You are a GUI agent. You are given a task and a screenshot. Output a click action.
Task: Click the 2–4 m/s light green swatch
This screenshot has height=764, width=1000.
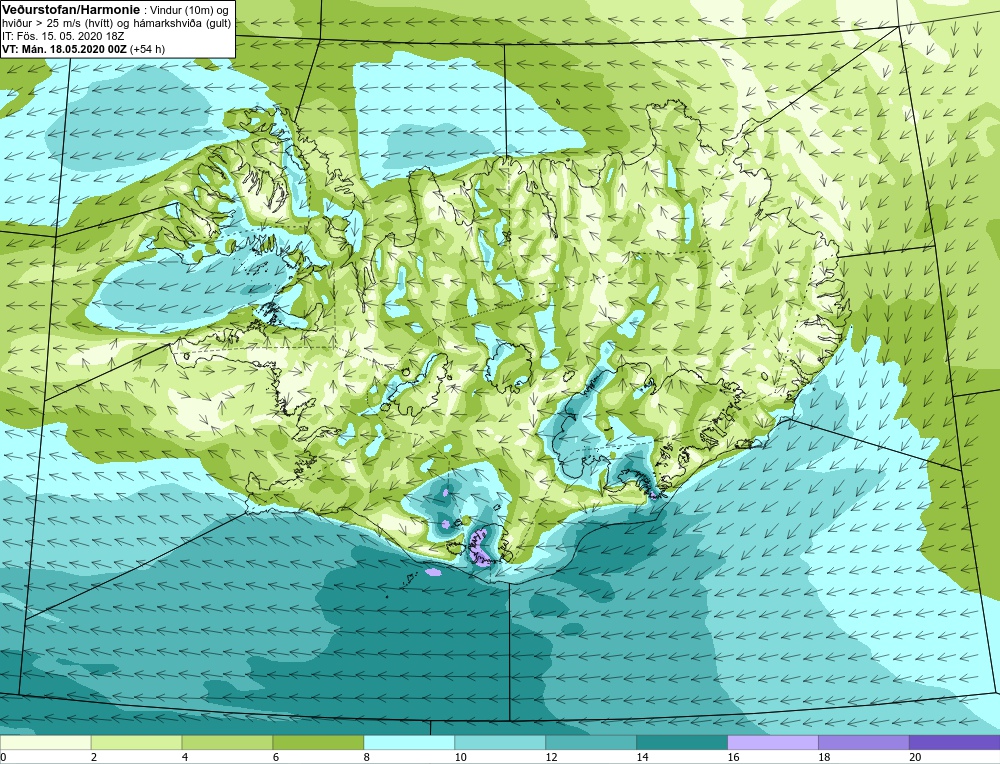tap(136, 742)
